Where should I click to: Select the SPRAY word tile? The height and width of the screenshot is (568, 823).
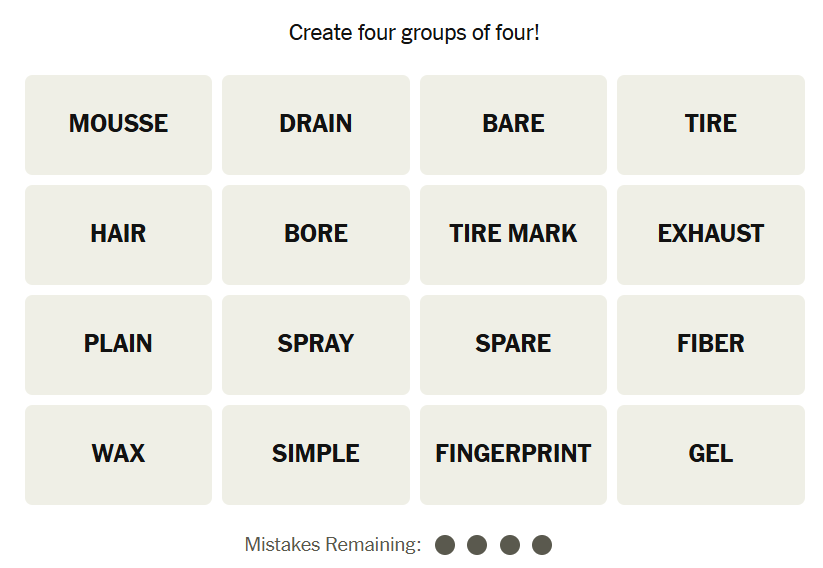[x=316, y=344]
